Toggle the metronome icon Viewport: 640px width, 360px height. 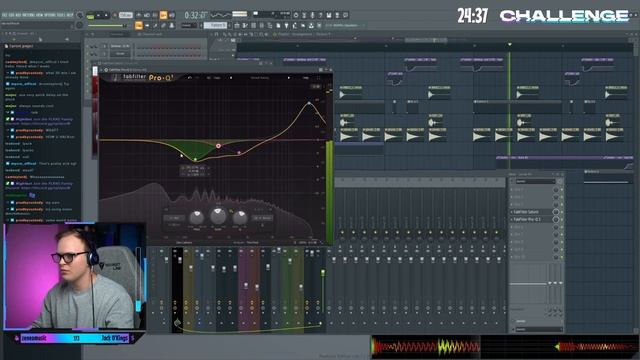[x=139, y=16]
